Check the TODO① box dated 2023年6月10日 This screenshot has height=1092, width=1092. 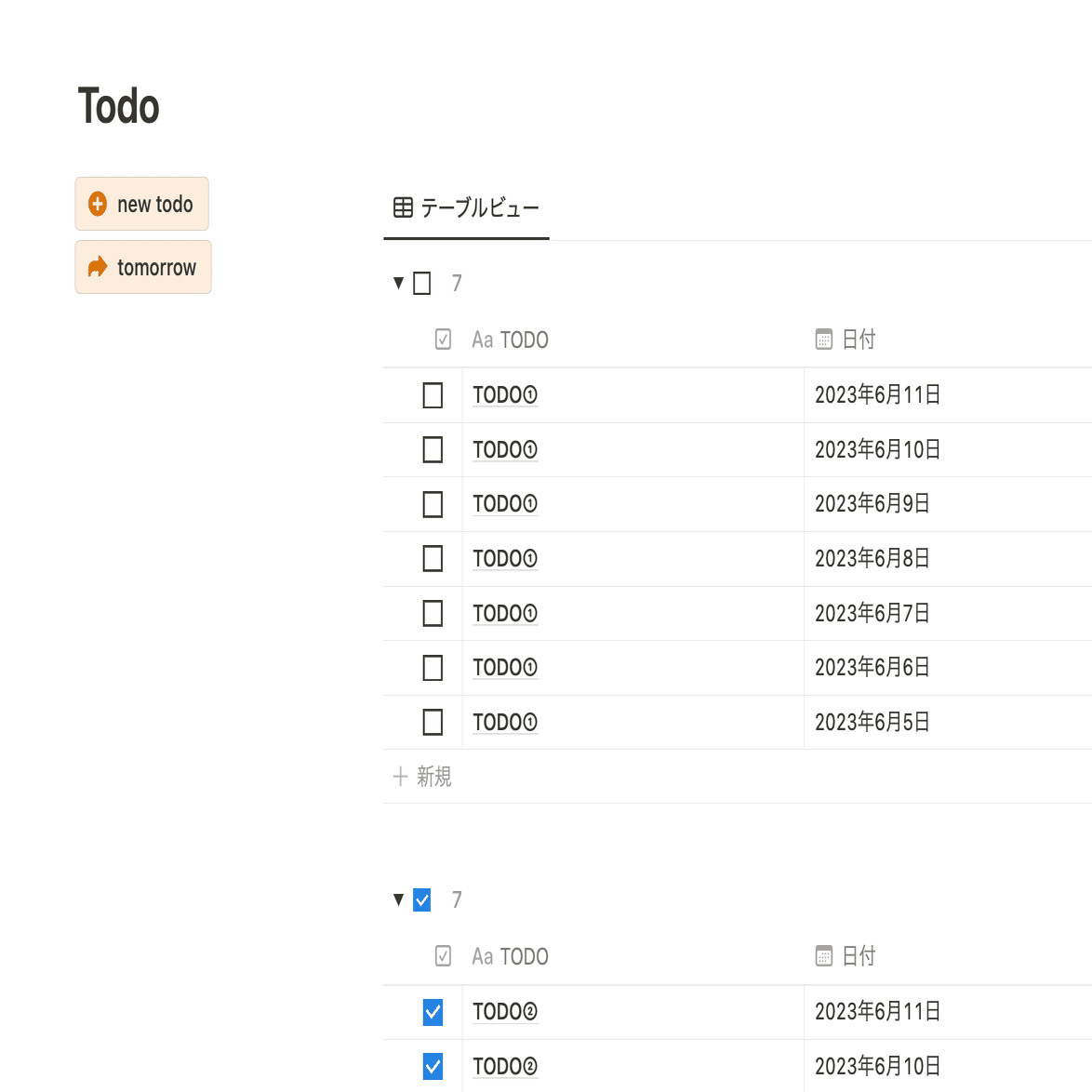[x=433, y=450]
